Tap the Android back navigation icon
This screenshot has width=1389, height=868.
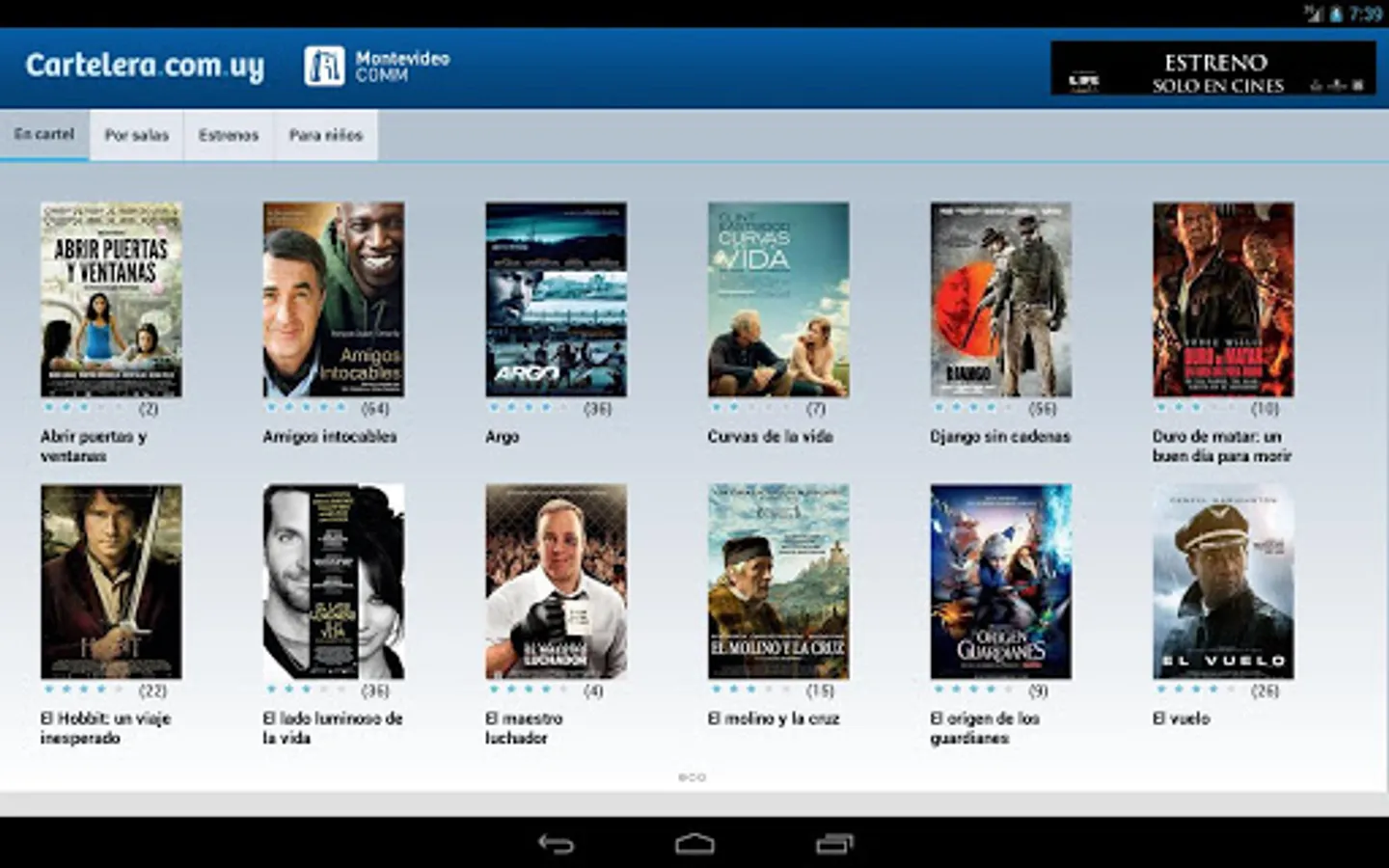click(556, 844)
